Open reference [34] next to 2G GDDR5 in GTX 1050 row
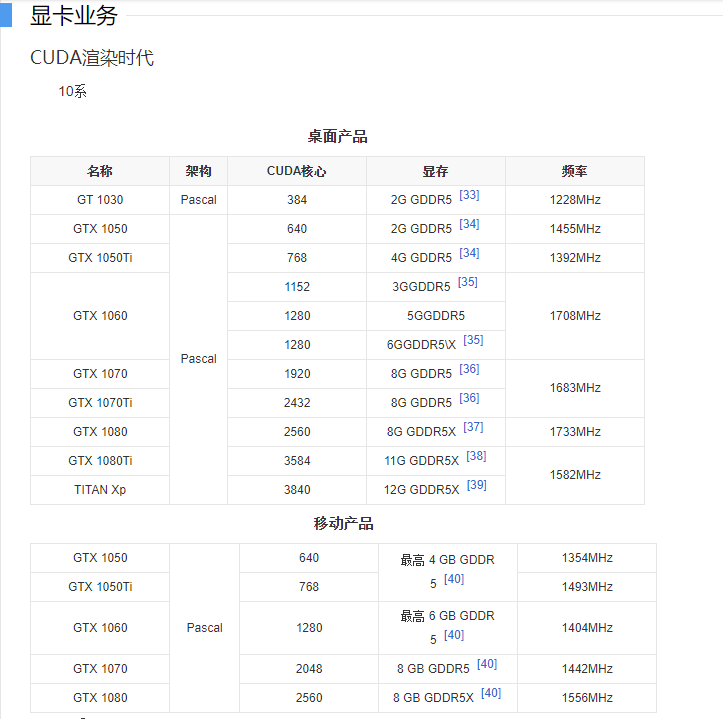The image size is (723, 719). click(469, 224)
